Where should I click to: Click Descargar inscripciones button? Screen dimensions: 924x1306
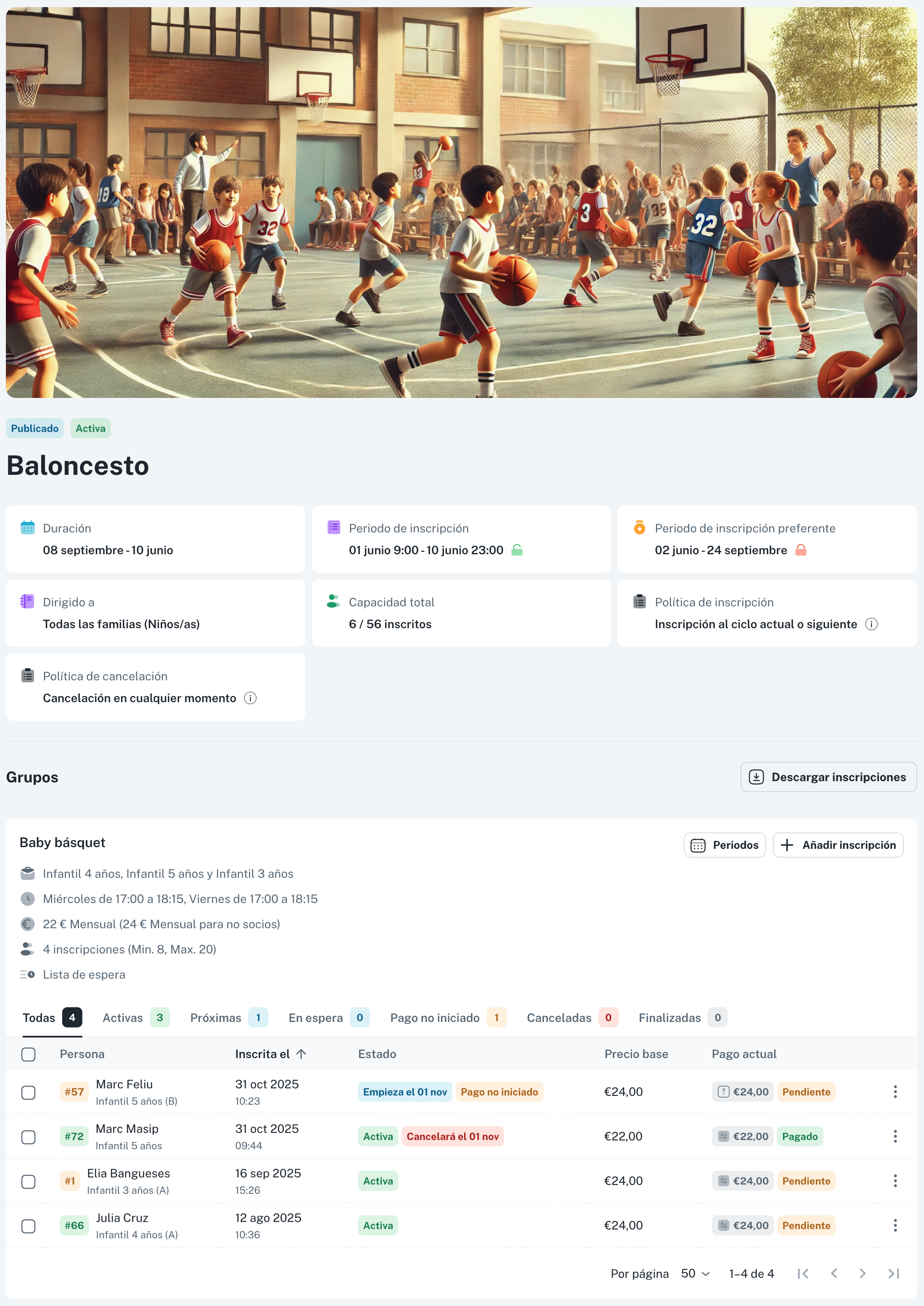pos(828,777)
